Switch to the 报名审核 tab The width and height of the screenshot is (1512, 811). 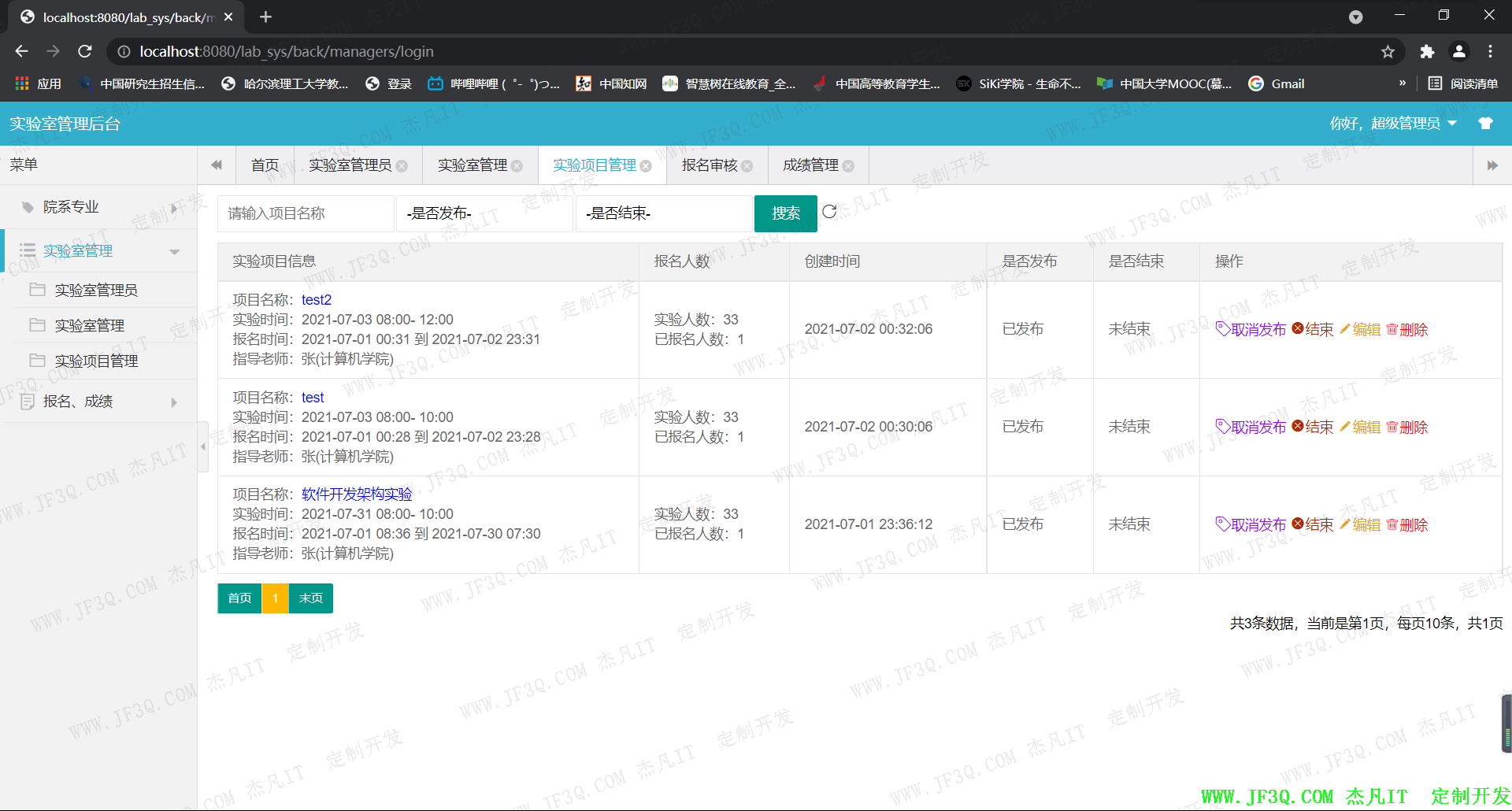pyautogui.click(x=709, y=165)
